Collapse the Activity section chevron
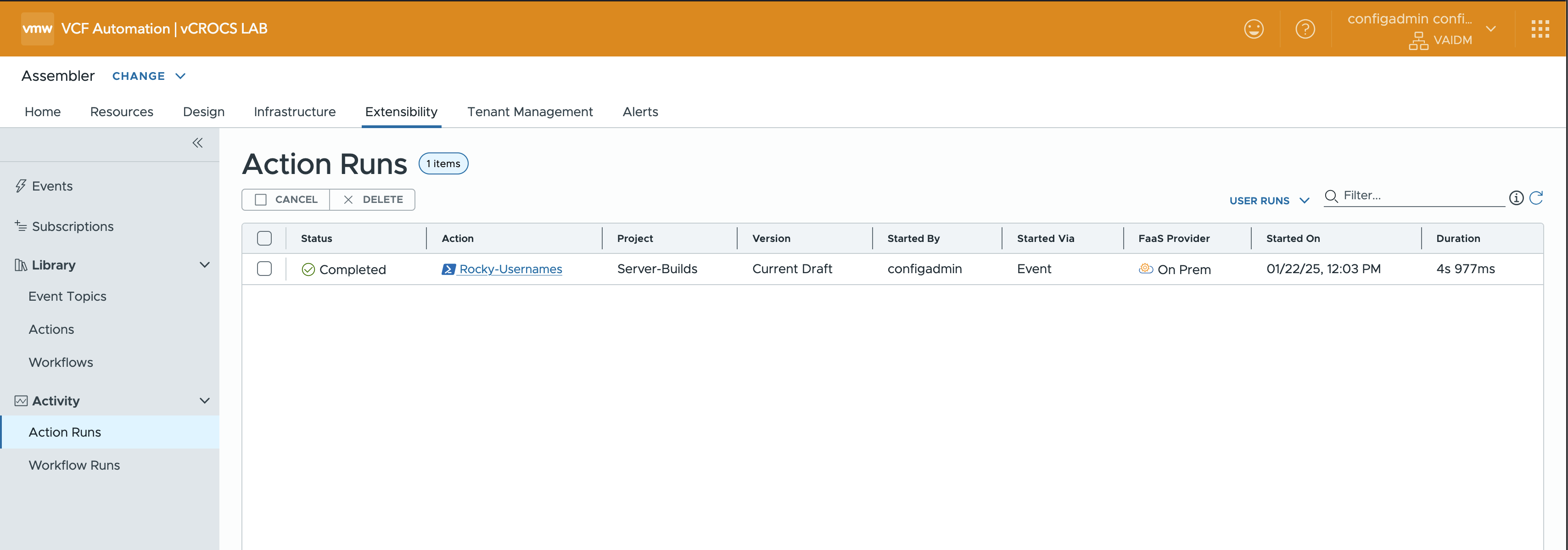 pos(205,401)
